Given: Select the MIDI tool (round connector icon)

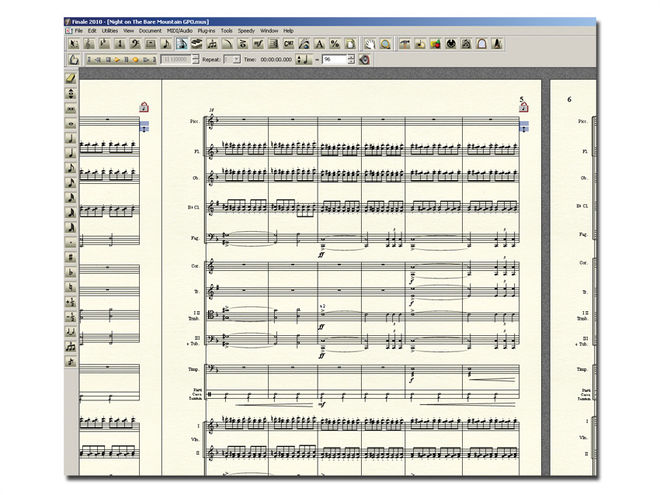Looking at the screenshot, I should [451, 44].
